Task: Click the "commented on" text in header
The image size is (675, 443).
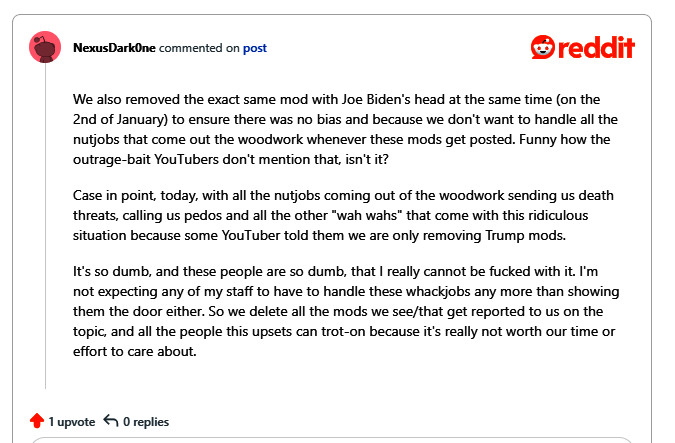Action: pyautogui.click(x=199, y=48)
